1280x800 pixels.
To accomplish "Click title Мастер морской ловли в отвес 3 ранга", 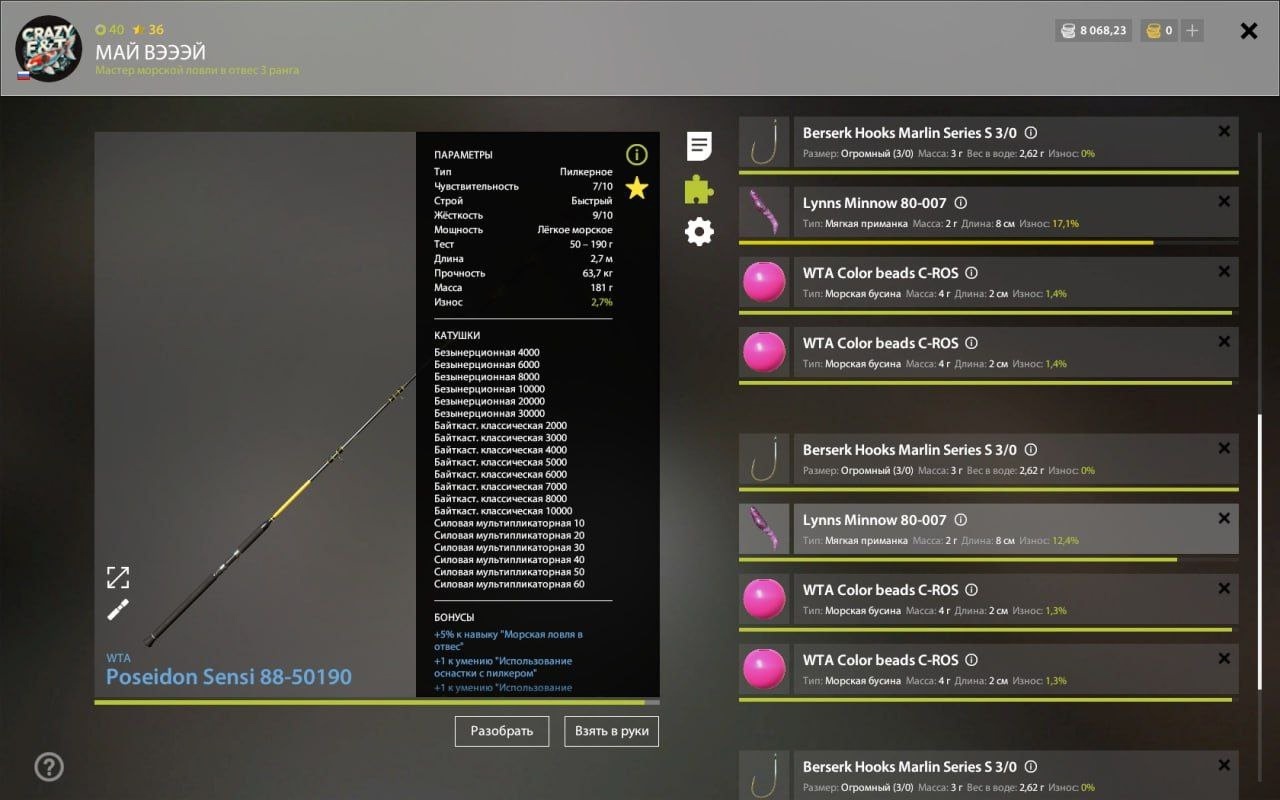I will point(197,71).
